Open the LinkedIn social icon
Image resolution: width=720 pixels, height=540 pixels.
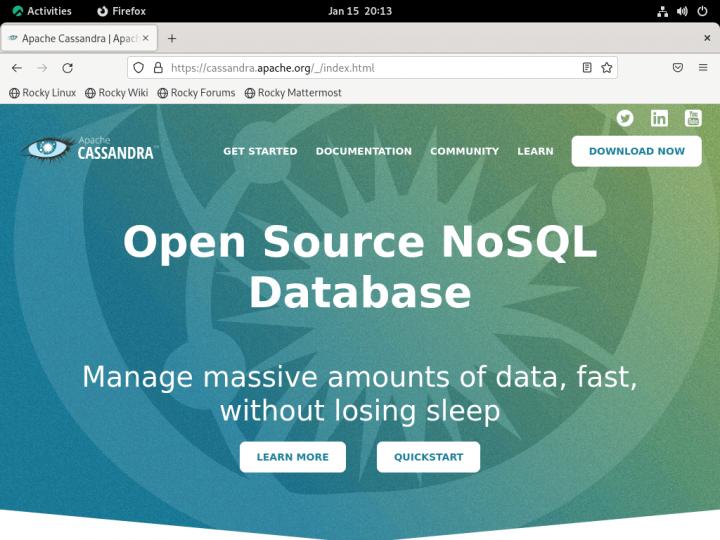click(659, 118)
